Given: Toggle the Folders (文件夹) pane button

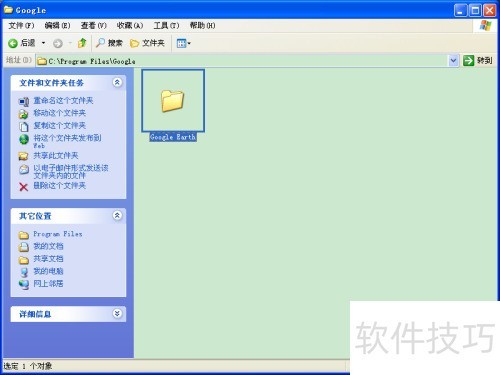Looking at the screenshot, I should [147, 43].
